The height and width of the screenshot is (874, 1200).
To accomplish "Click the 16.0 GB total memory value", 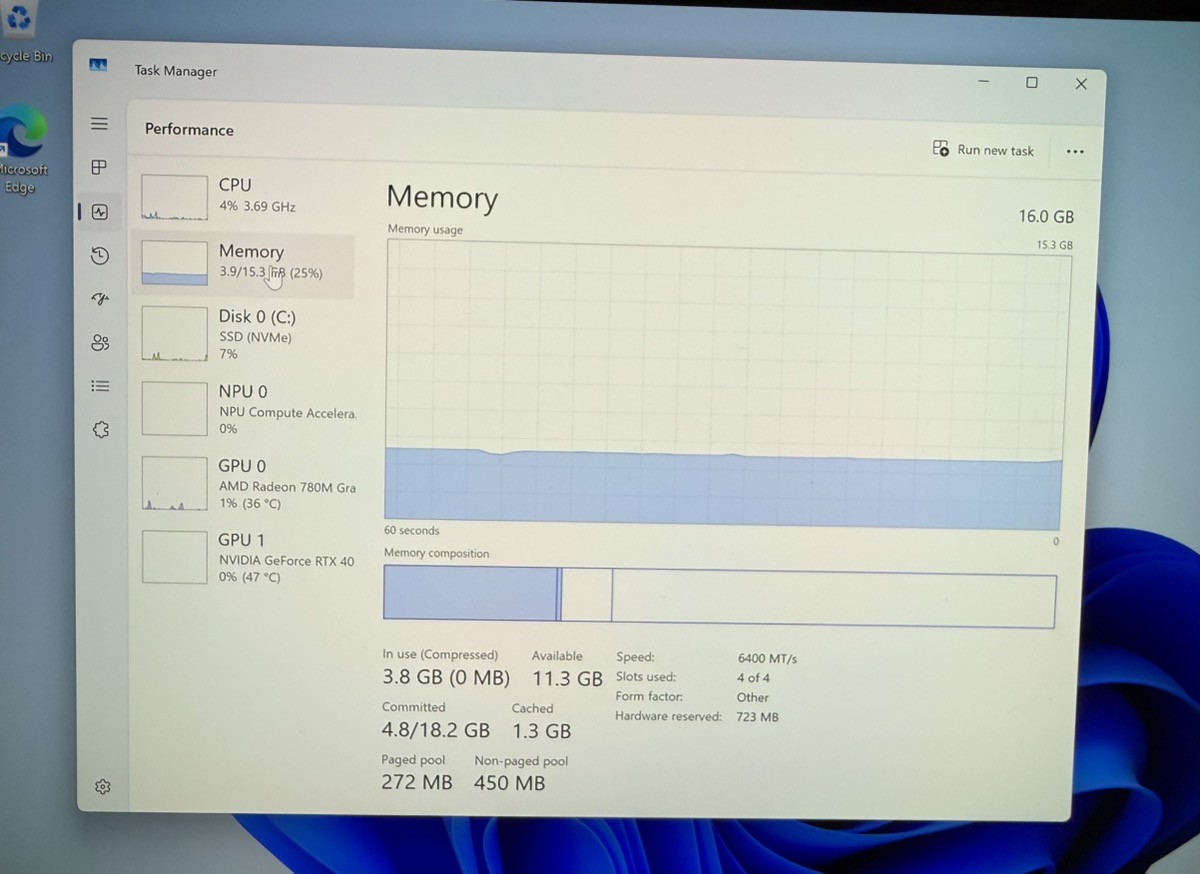I will click(1046, 216).
